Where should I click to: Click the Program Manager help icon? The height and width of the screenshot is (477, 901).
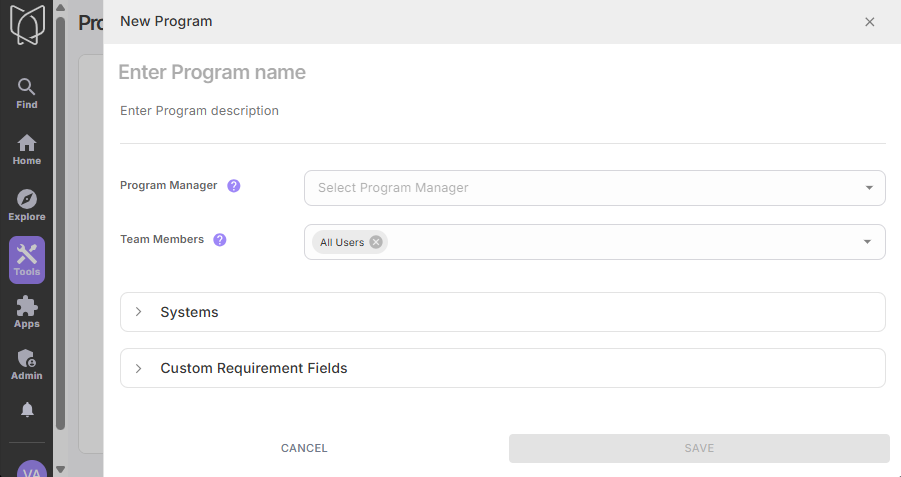click(x=234, y=186)
